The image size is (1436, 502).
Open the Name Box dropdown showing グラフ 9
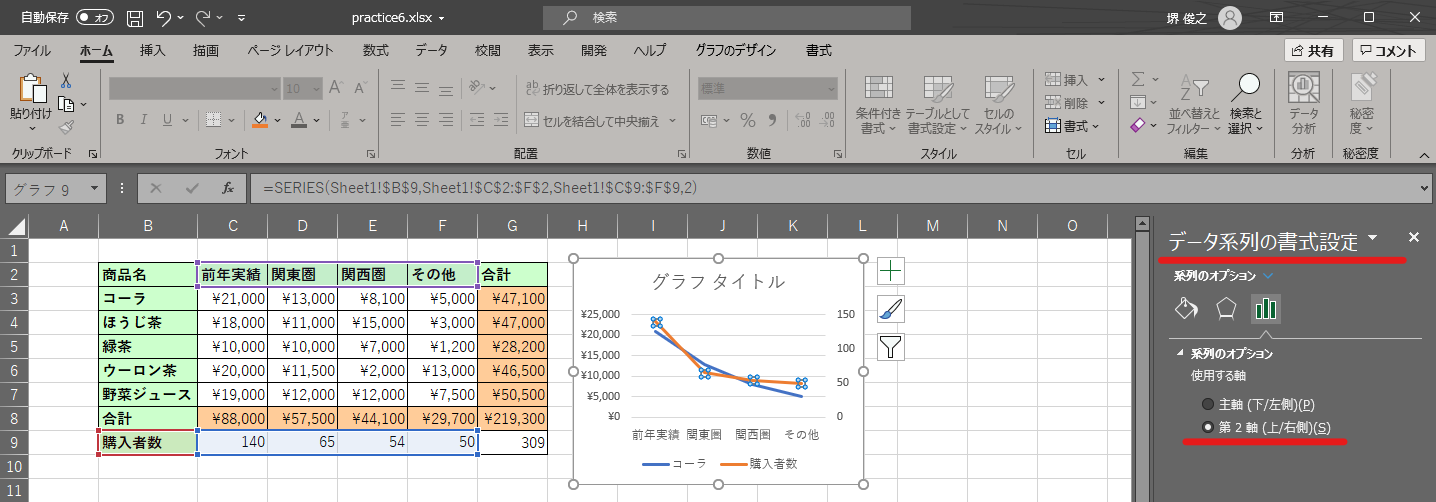coord(94,187)
